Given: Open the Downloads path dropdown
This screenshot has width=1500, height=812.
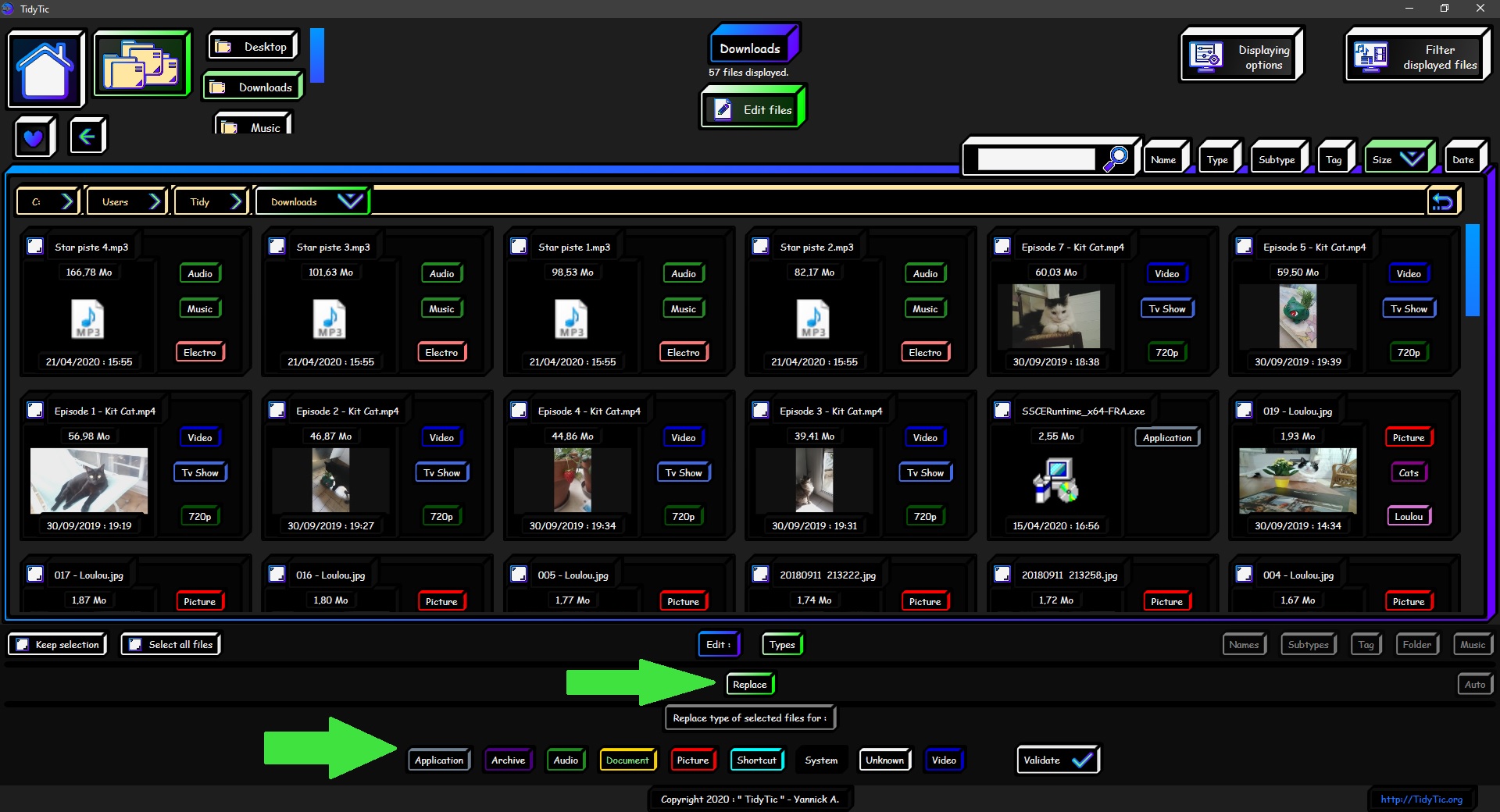Looking at the screenshot, I should pos(349,201).
